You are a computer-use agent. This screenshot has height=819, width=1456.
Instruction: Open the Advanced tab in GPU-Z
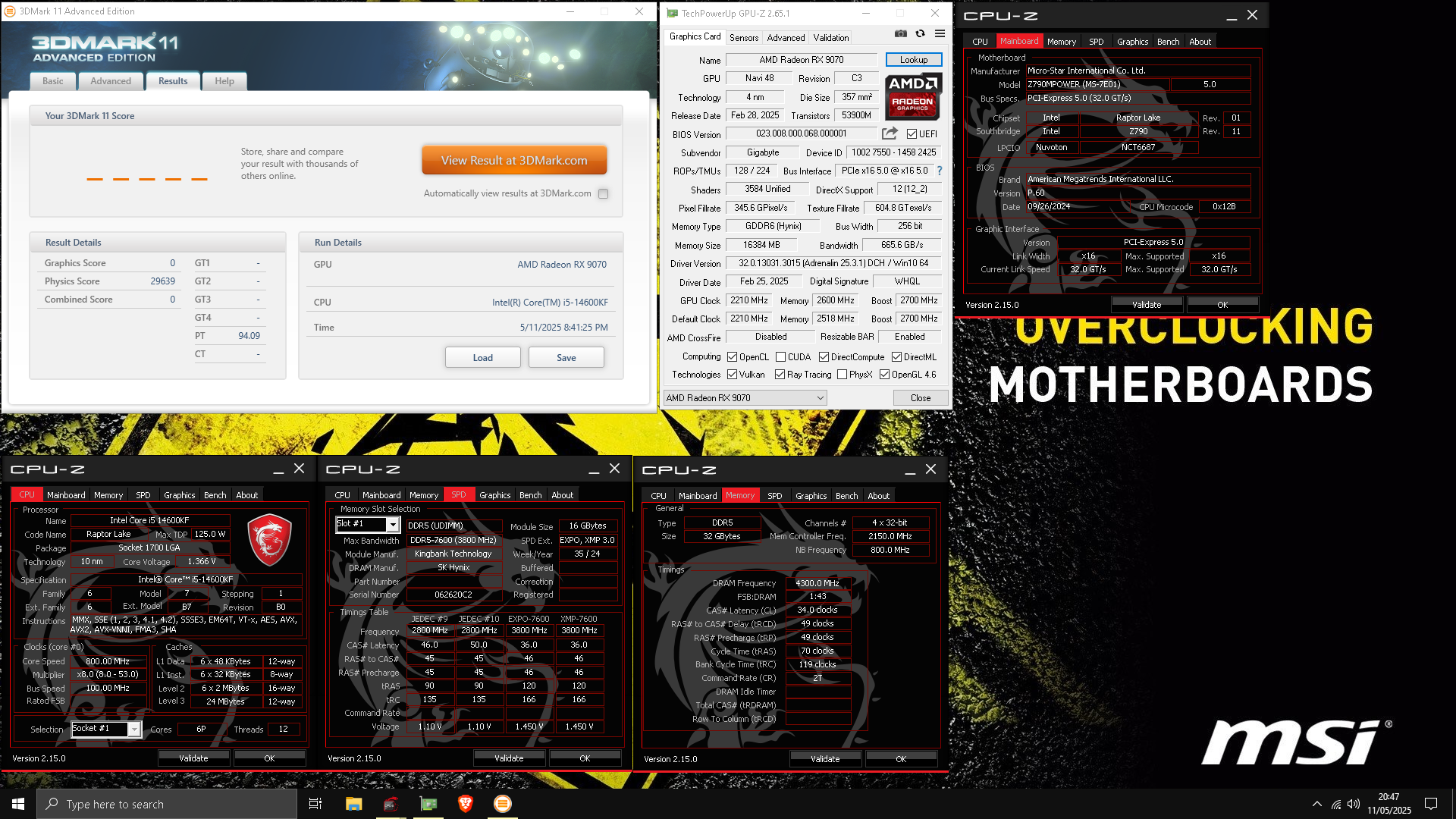pyautogui.click(x=786, y=37)
